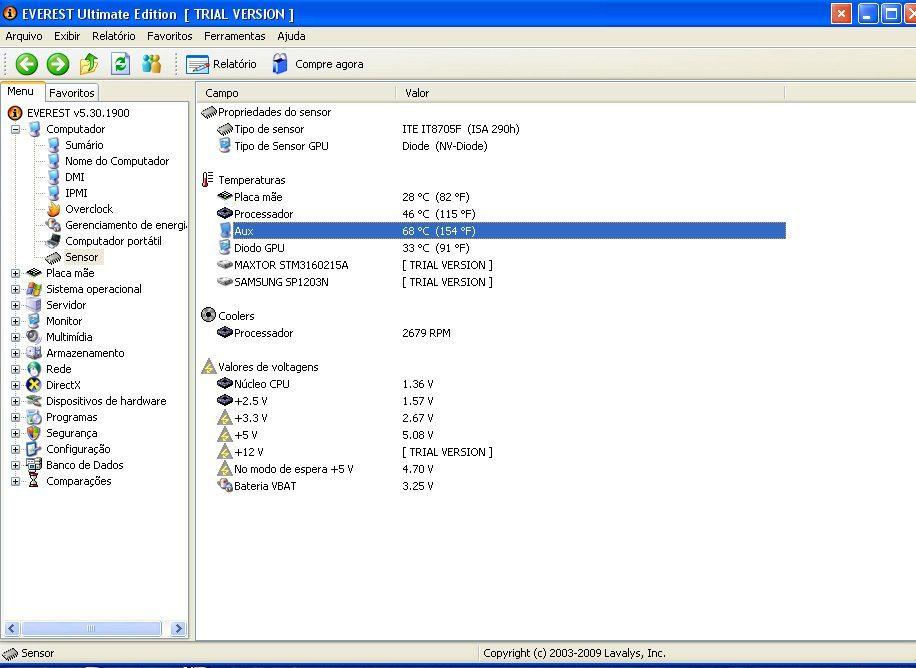The width and height of the screenshot is (916, 668).
Task: Open the Relatório menu in menu bar
Action: (113, 36)
